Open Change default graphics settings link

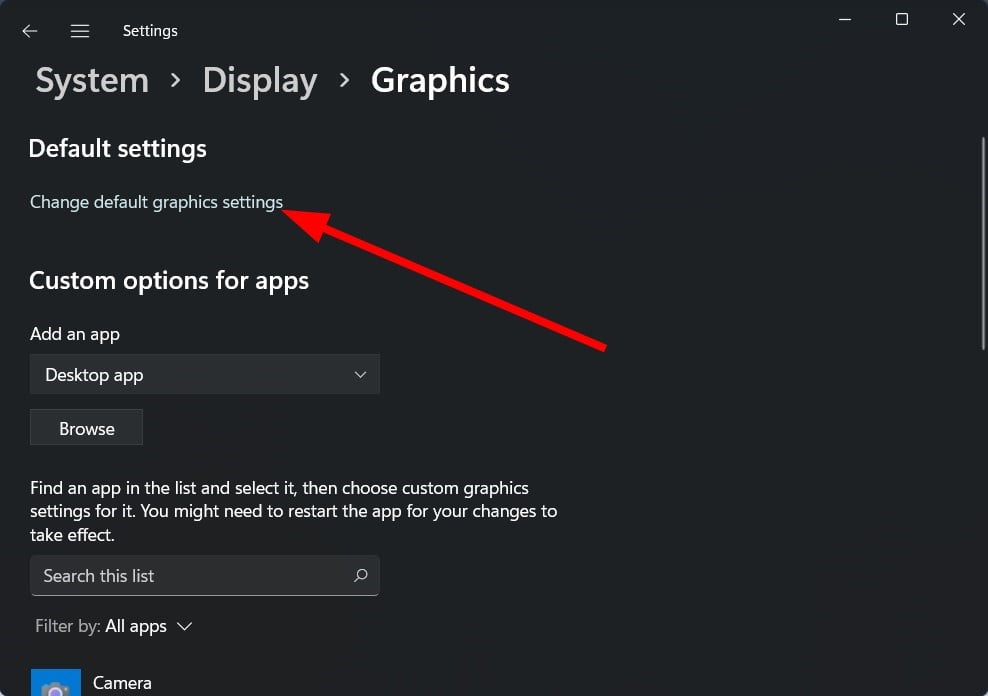(156, 202)
